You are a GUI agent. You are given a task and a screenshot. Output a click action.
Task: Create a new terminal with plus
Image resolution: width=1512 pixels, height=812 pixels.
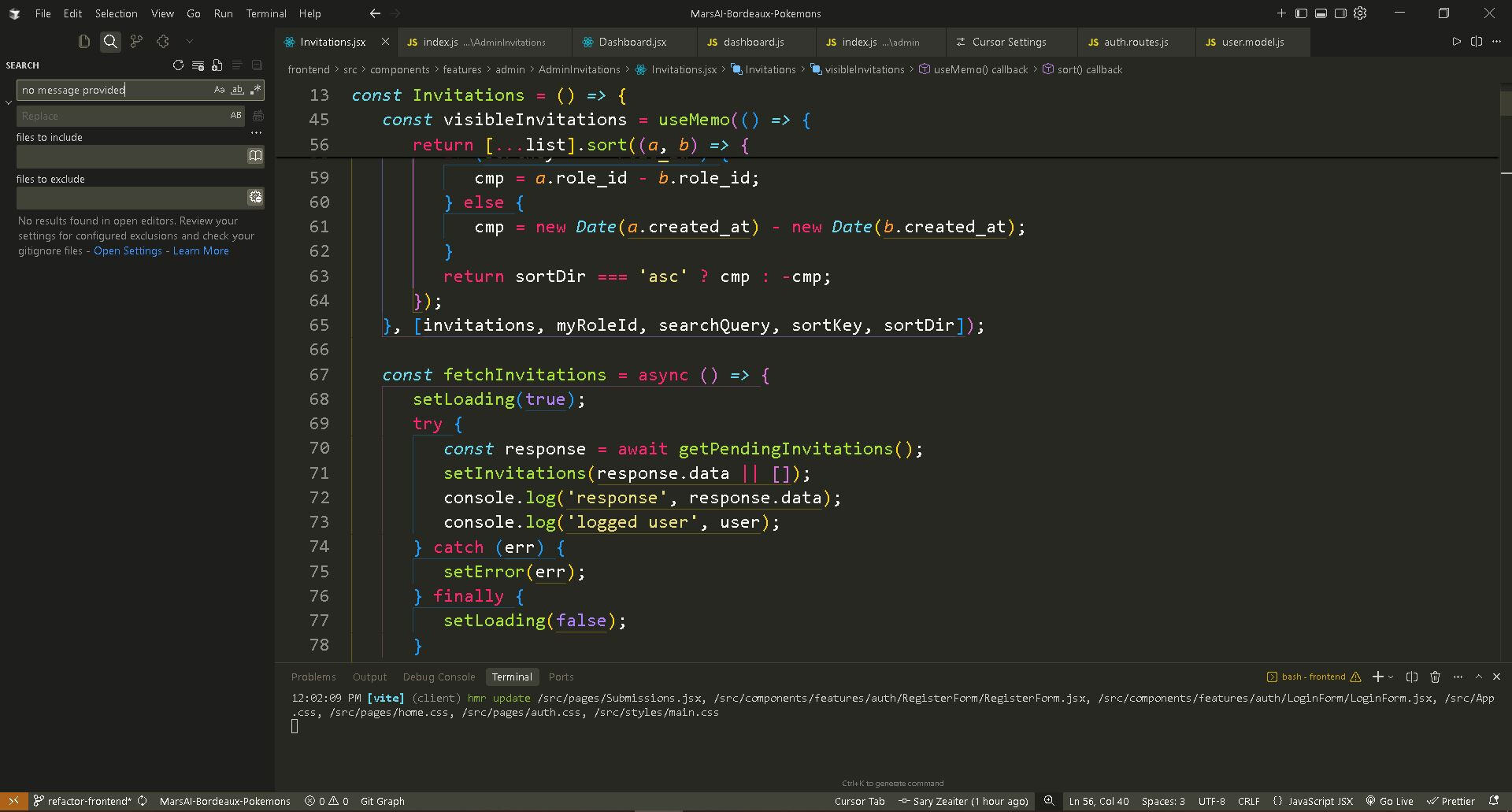(x=1377, y=677)
